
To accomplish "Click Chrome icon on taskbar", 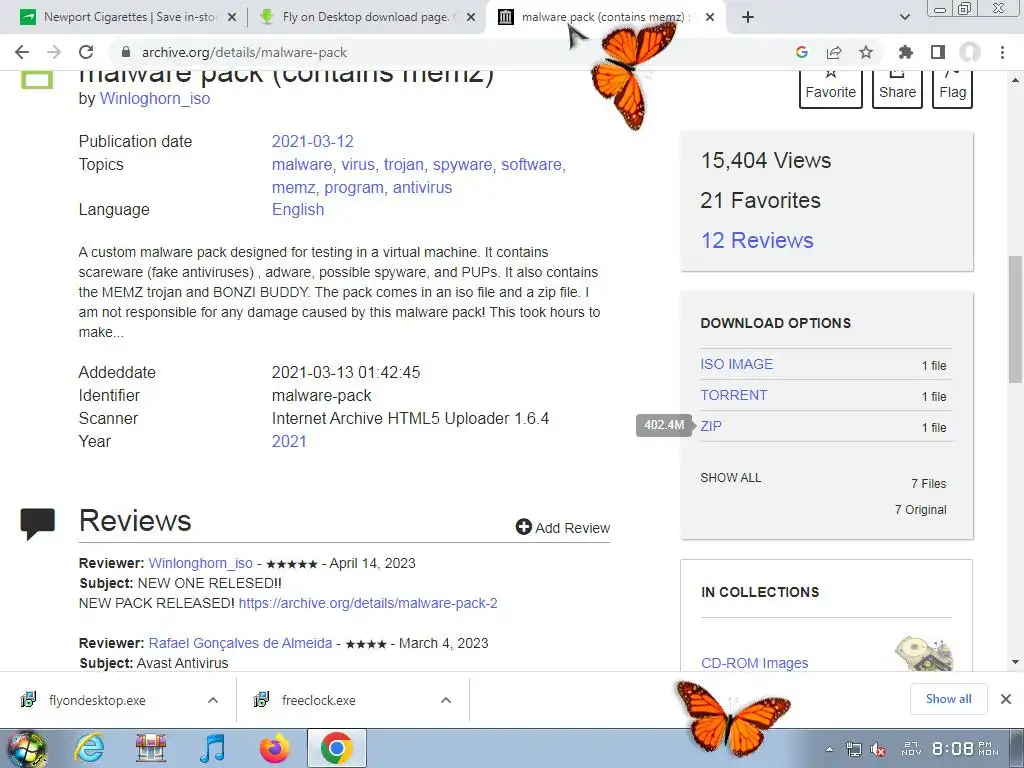I will (x=336, y=748).
